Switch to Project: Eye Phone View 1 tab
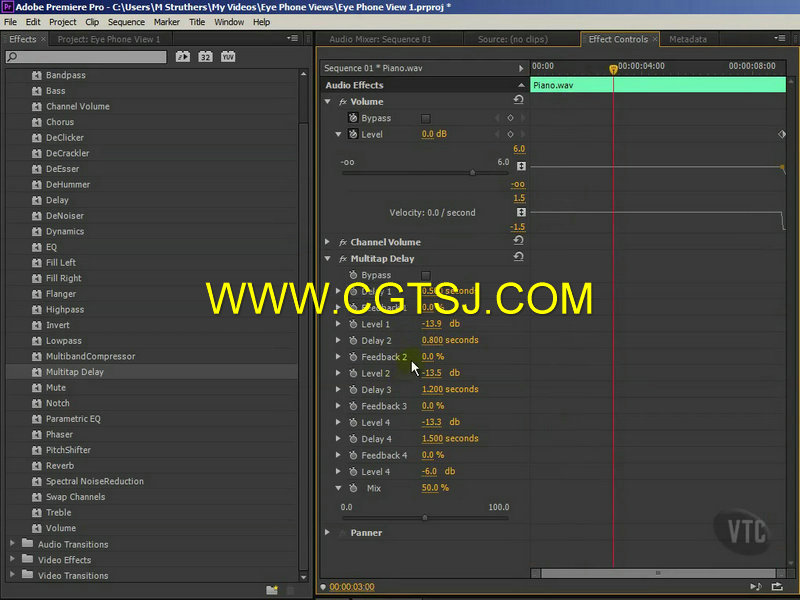 [x=109, y=39]
